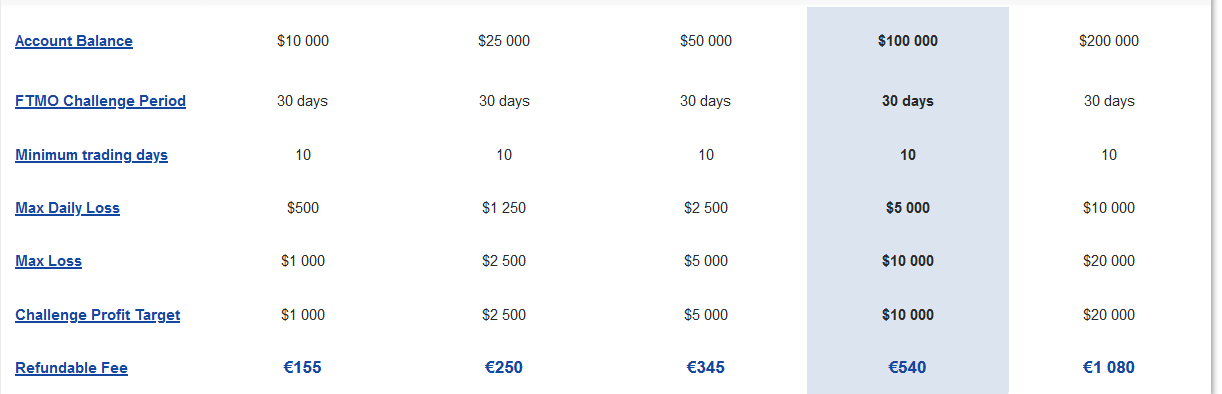Open the Challenge Profit Target link
This screenshot has width=1222, height=394.
click(97, 315)
